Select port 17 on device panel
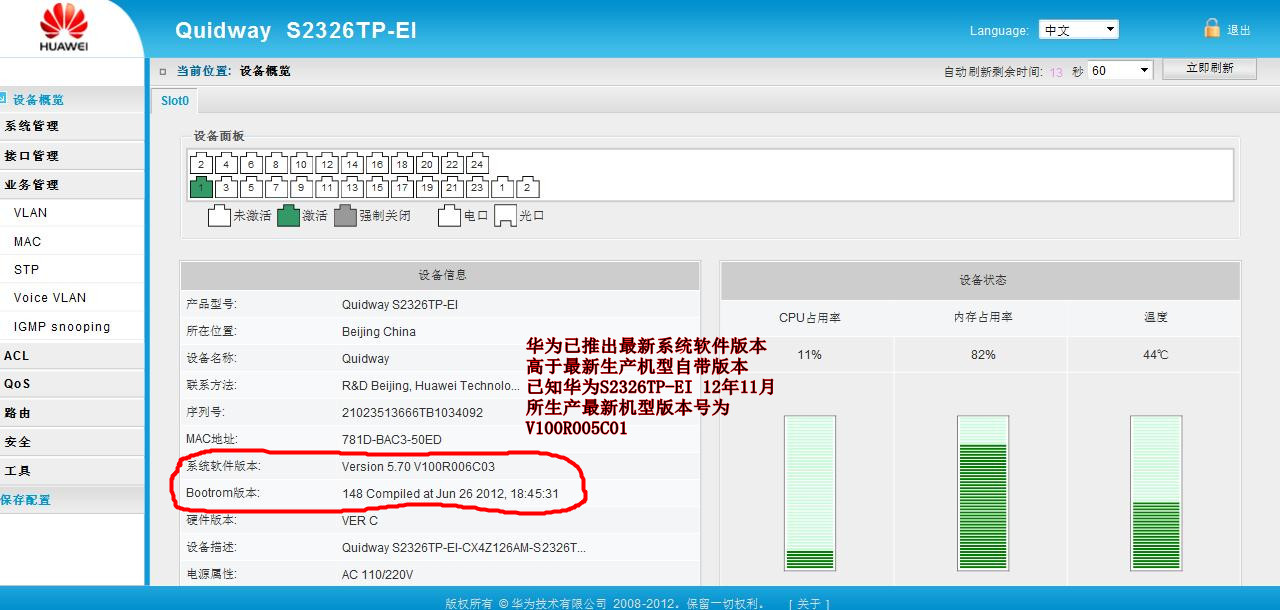This screenshot has width=1280, height=610. tap(402, 187)
